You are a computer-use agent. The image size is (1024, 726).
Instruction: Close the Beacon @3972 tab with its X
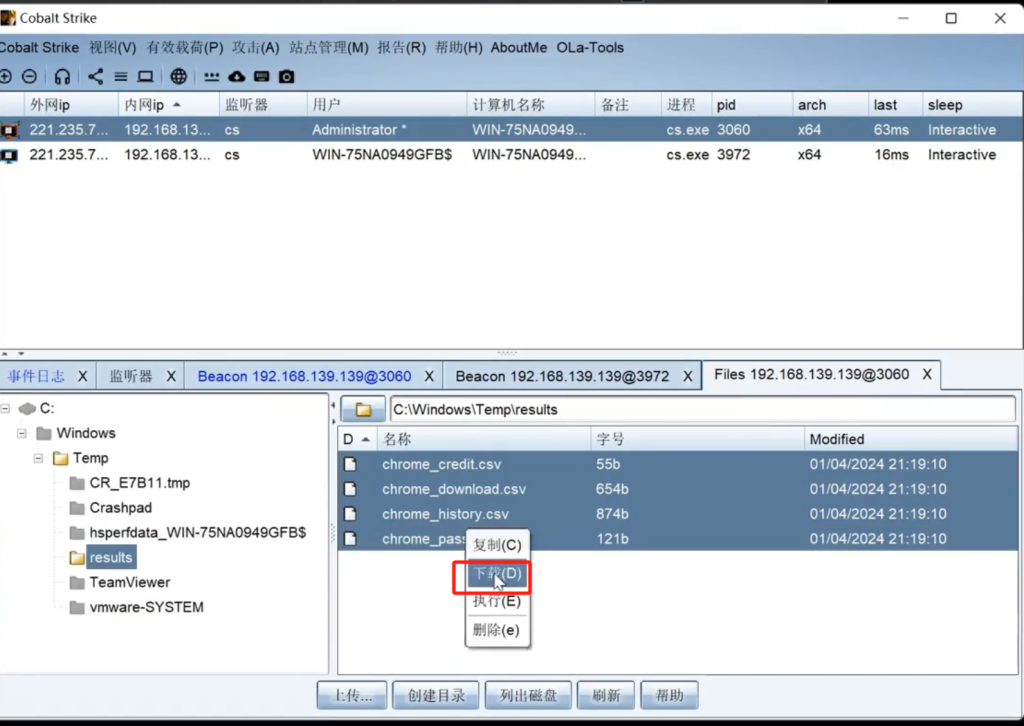688,376
